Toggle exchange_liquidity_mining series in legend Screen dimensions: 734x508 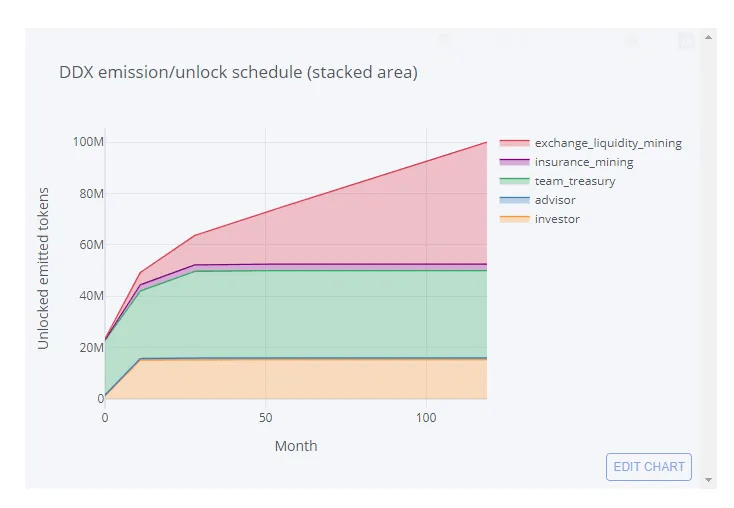(607, 143)
